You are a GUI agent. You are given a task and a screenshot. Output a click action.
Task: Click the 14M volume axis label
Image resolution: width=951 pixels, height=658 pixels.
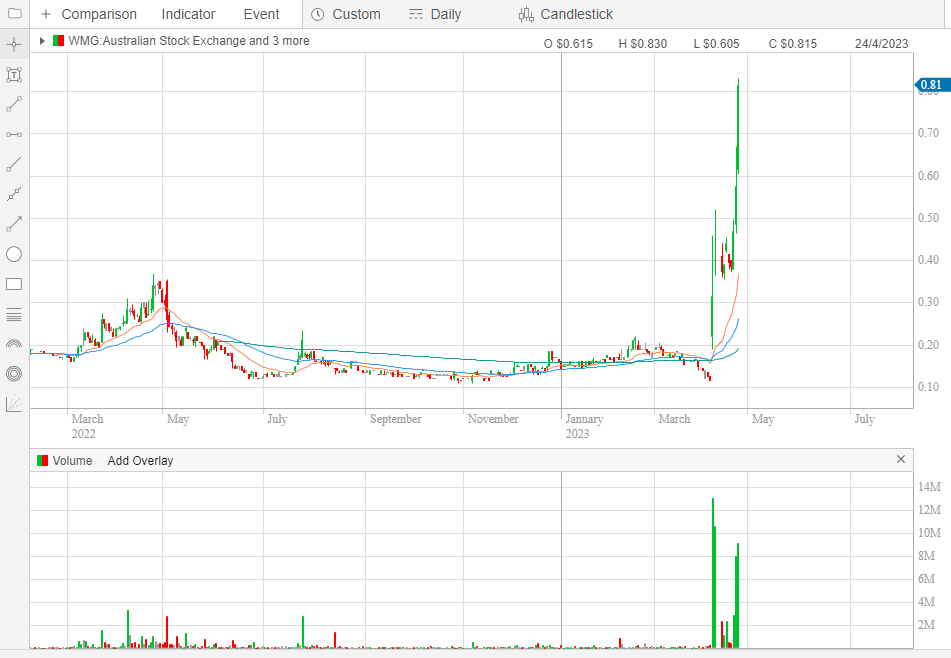click(929, 486)
